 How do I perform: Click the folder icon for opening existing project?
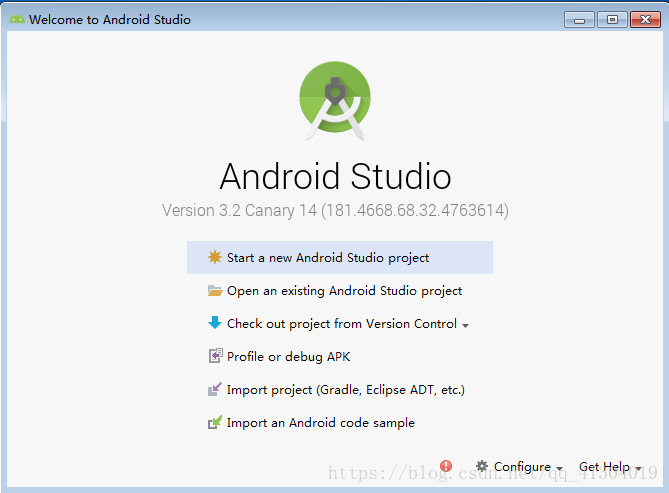coord(215,291)
